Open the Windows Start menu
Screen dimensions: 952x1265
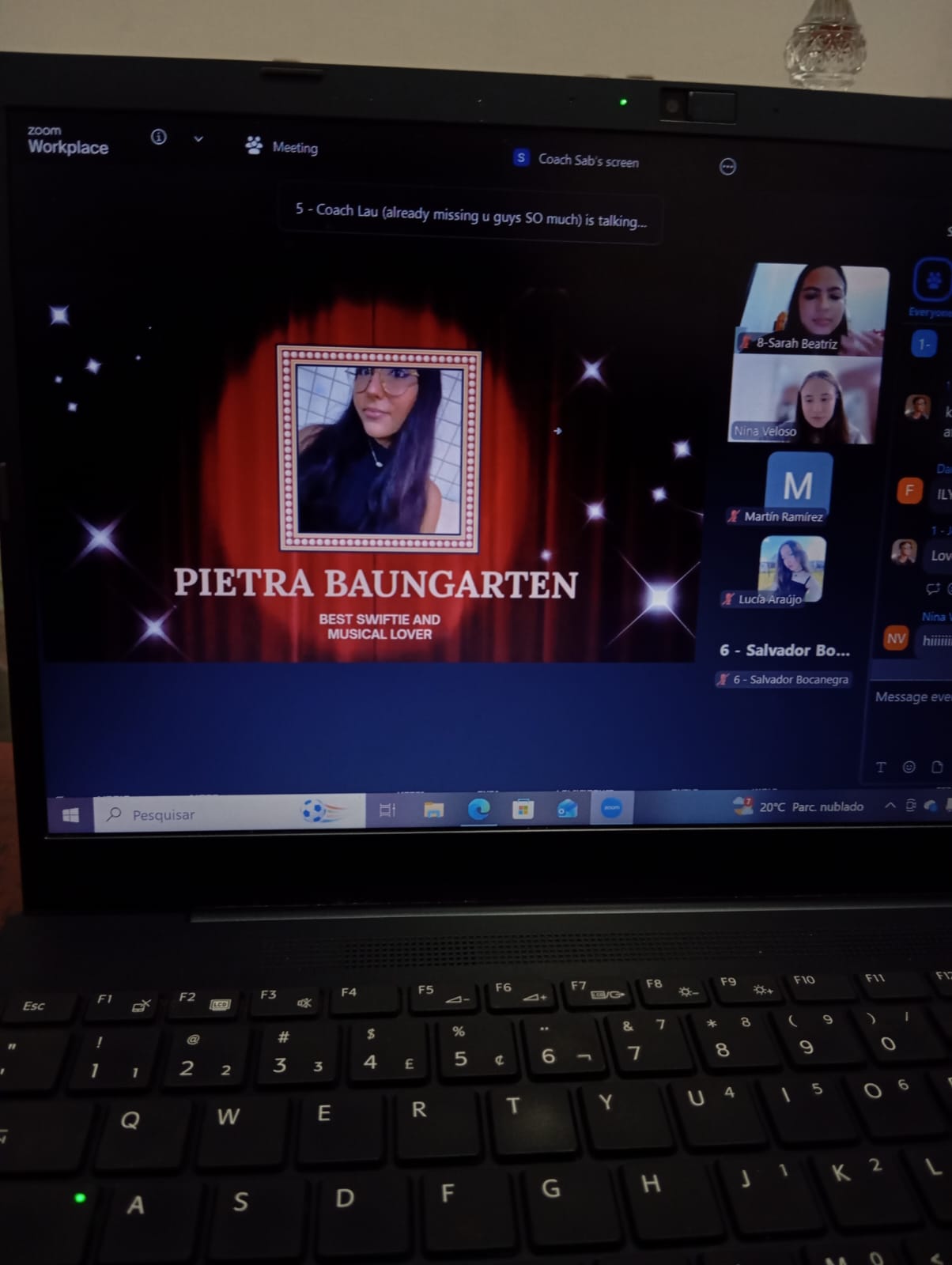coord(70,815)
